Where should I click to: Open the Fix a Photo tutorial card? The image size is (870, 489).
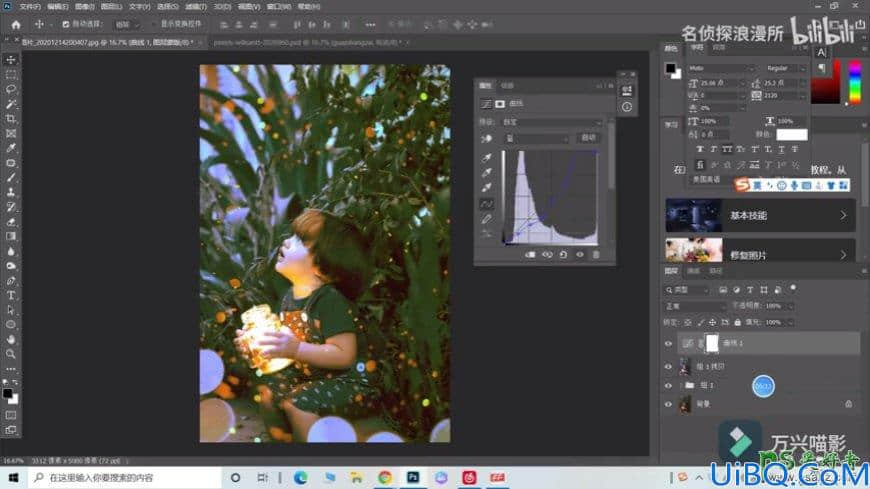761,251
